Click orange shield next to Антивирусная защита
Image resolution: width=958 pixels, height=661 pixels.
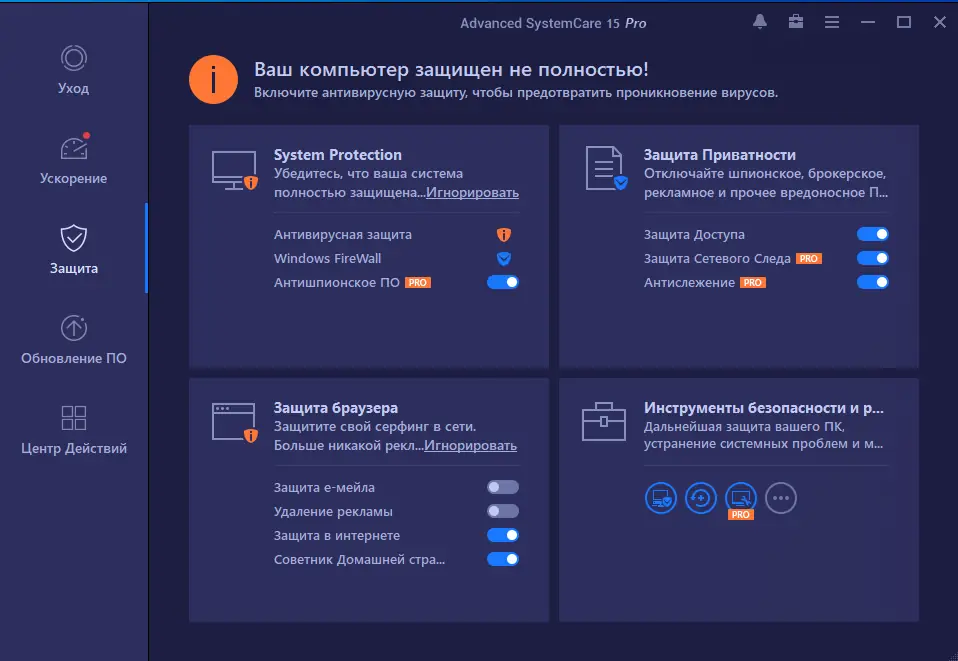click(x=503, y=235)
